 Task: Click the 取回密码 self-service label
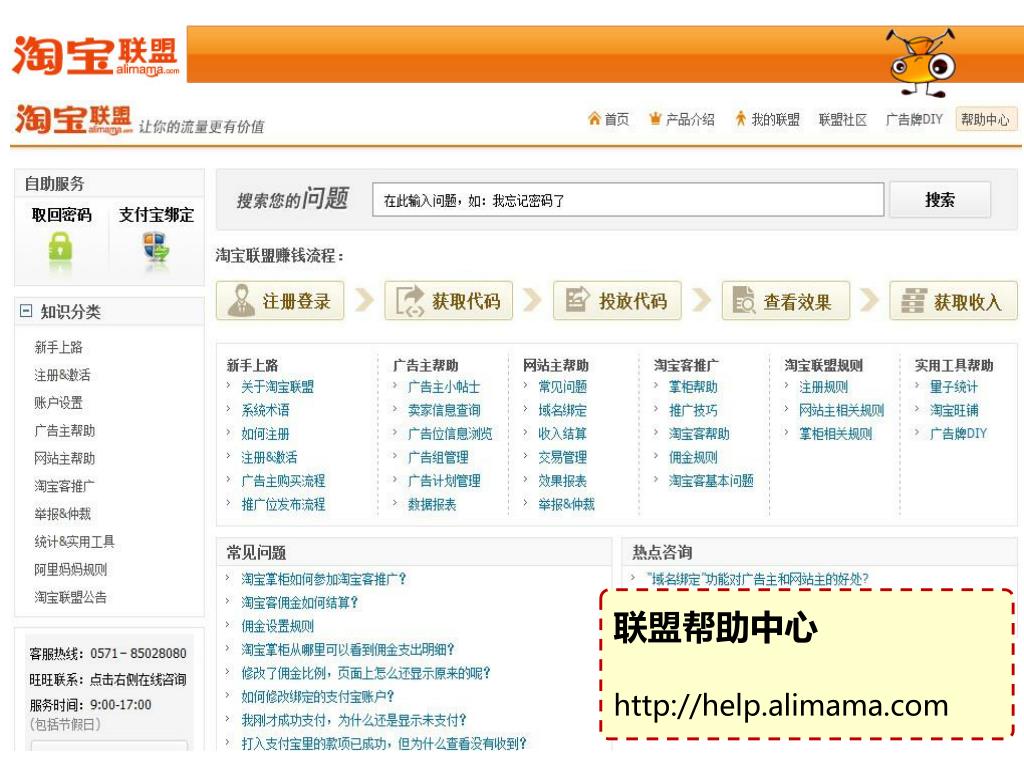click(x=61, y=215)
